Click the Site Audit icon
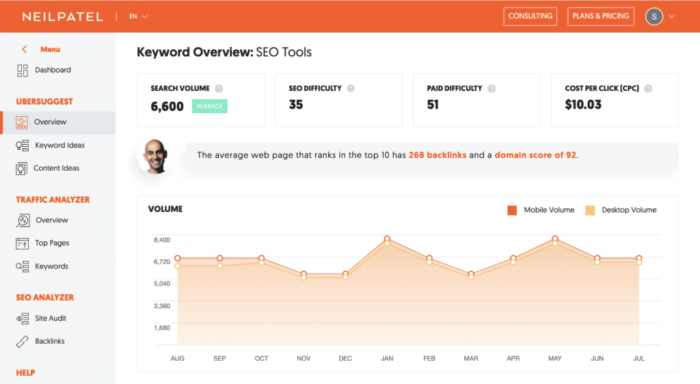 (22, 318)
